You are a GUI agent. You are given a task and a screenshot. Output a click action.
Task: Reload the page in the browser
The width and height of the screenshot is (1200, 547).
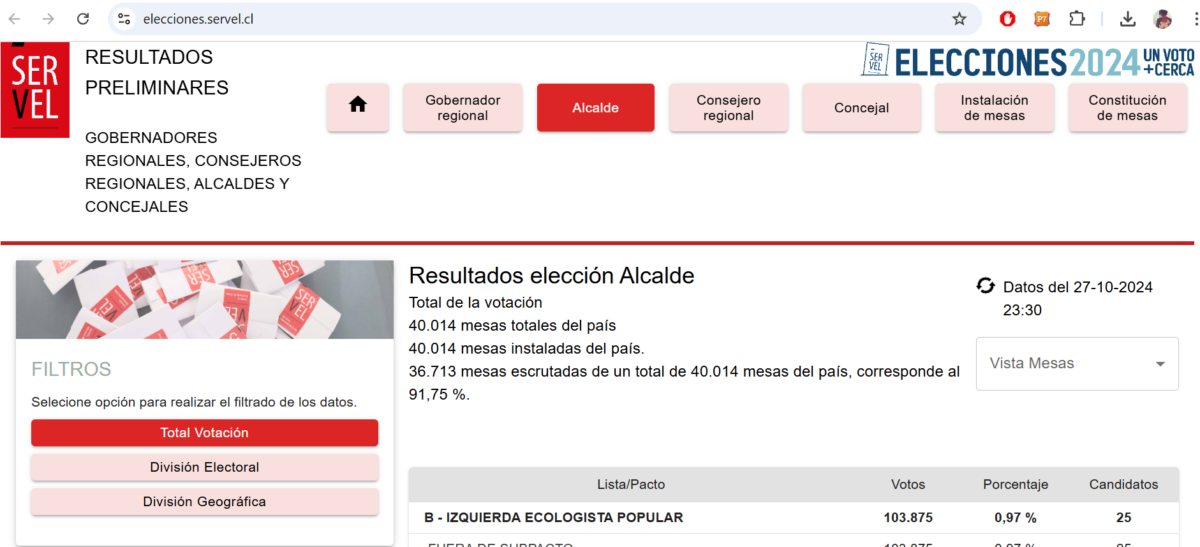click(x=83, y=19)
